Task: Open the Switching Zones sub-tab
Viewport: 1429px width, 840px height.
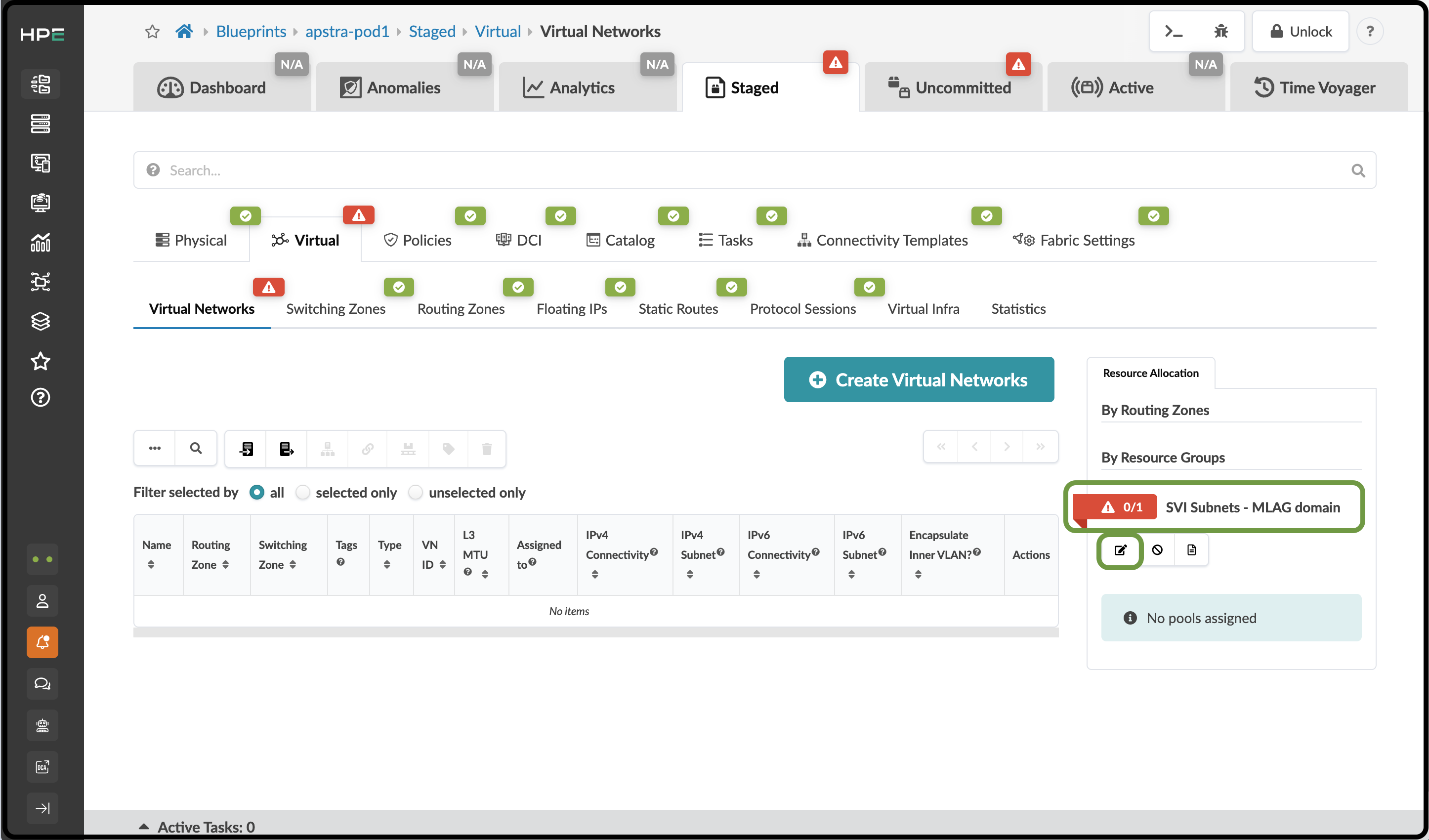Action: 336,308
